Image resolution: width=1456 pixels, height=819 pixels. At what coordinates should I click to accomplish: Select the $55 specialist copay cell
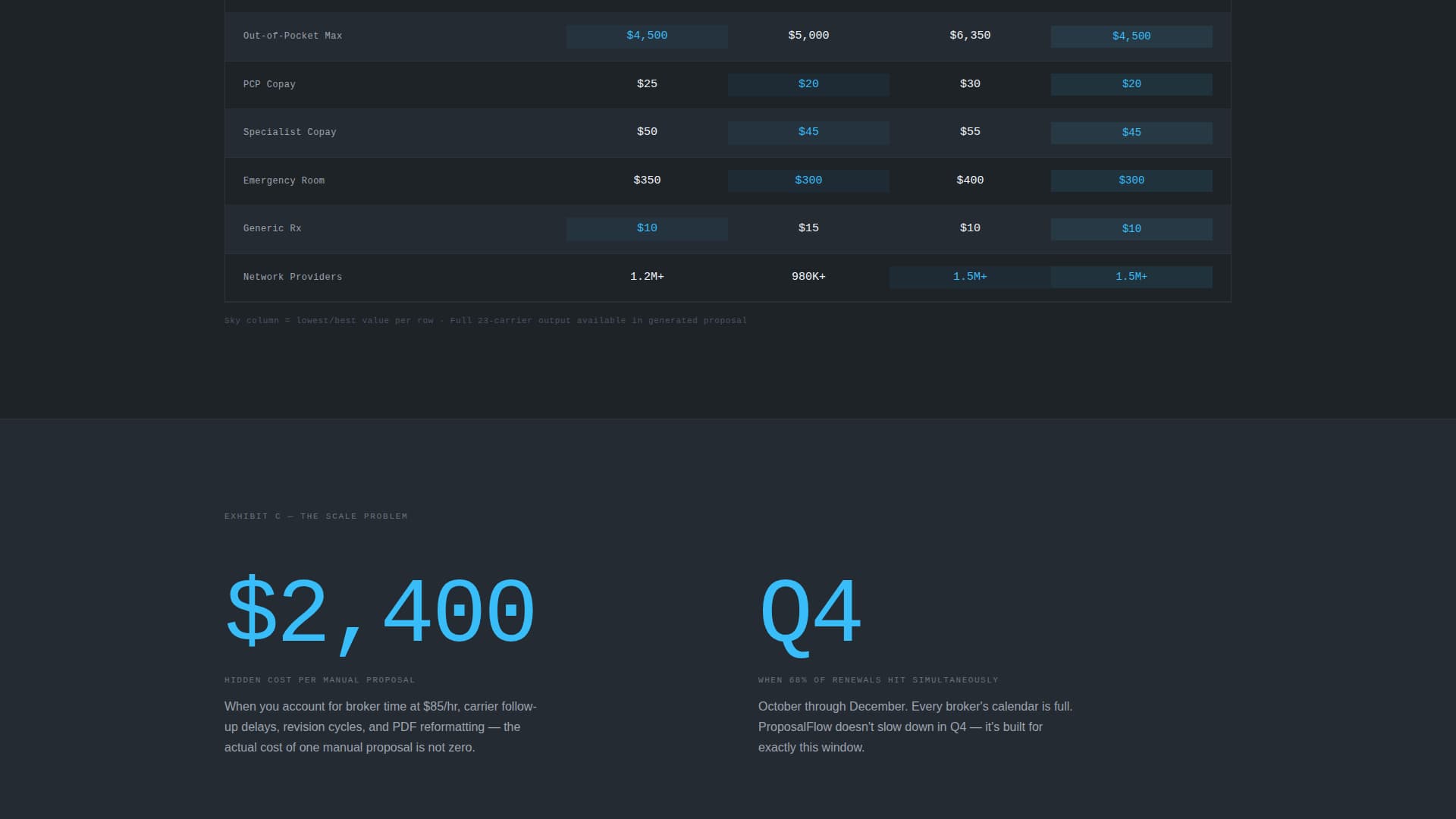[x=970, y=132]
